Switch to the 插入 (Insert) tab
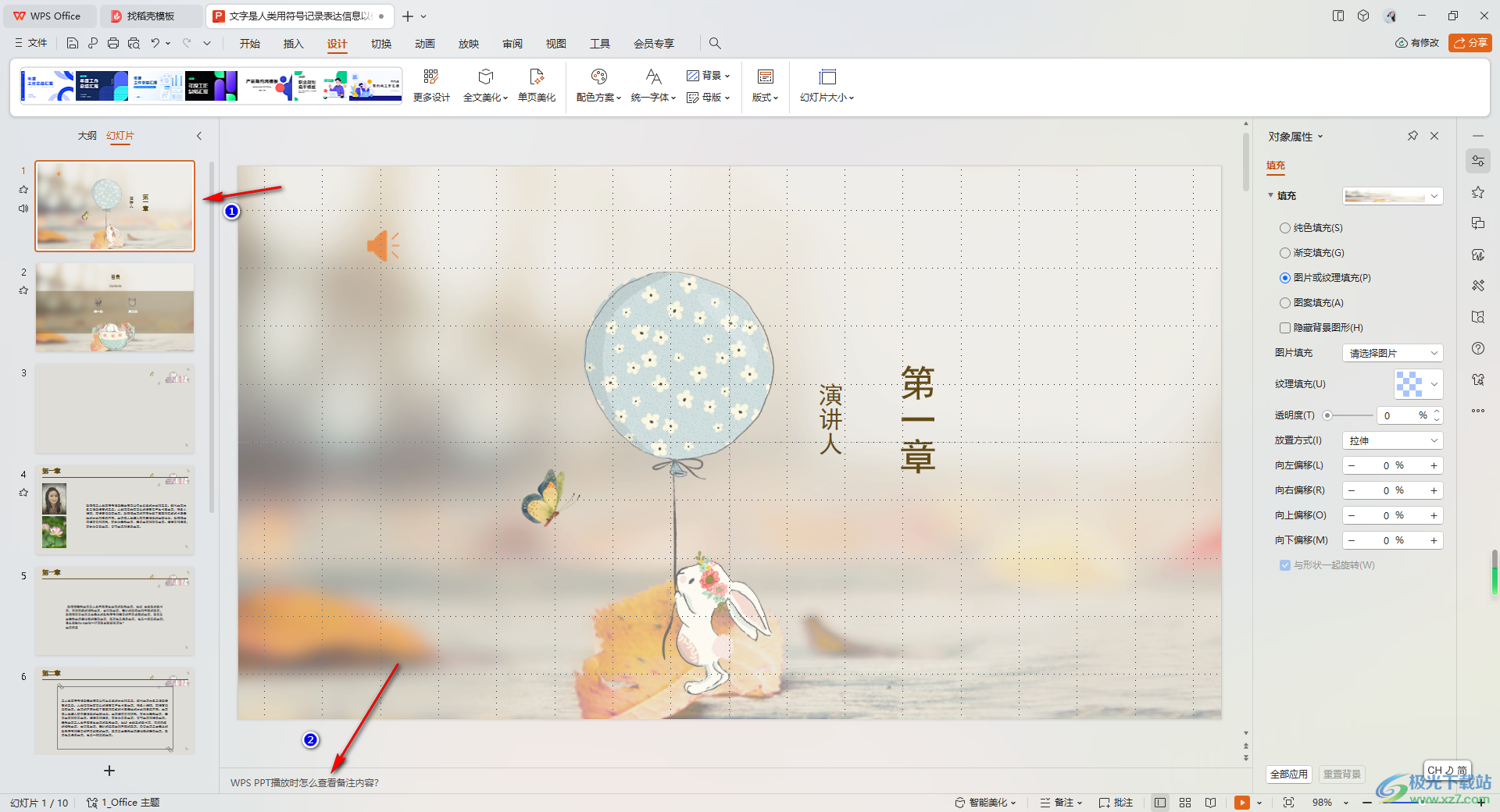 (294, 44)
